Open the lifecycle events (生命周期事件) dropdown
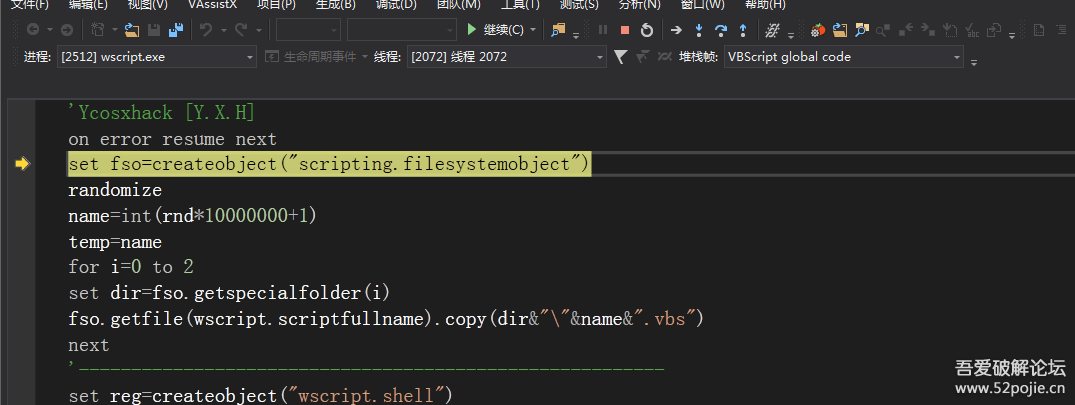1075x405 pixels. point(317,57)
